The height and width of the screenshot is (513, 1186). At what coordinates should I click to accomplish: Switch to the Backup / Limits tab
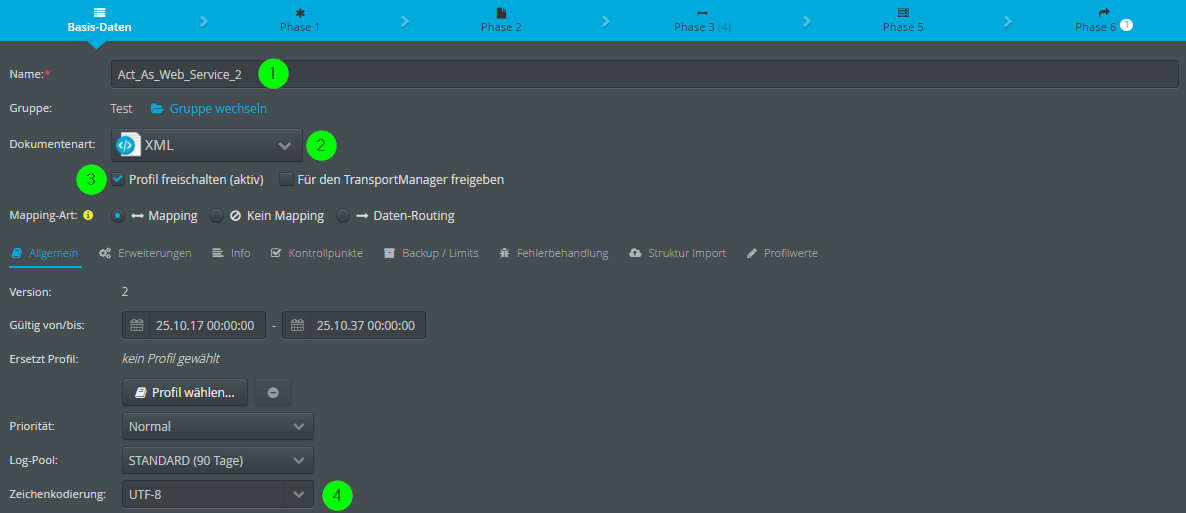pyautogui.click(x=431, y=253)
